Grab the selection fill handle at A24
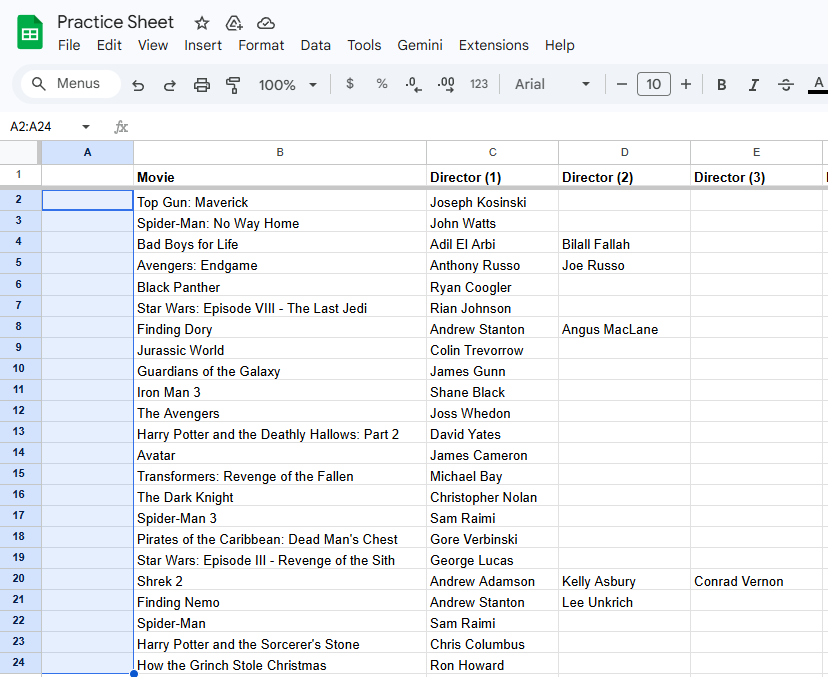Screen dimensions: 828x677 [x=134, y=673]
